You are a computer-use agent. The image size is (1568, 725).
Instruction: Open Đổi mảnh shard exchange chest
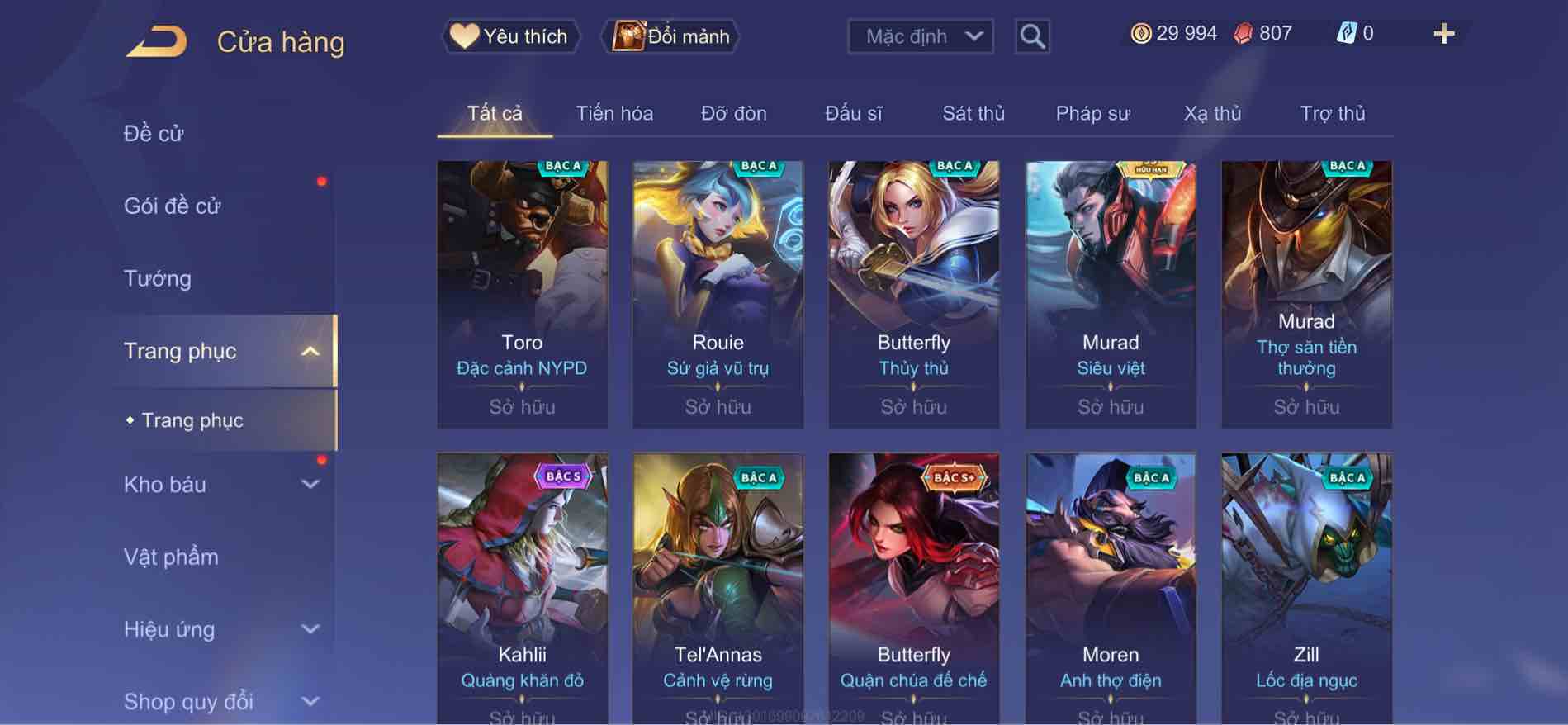point(670,36)
